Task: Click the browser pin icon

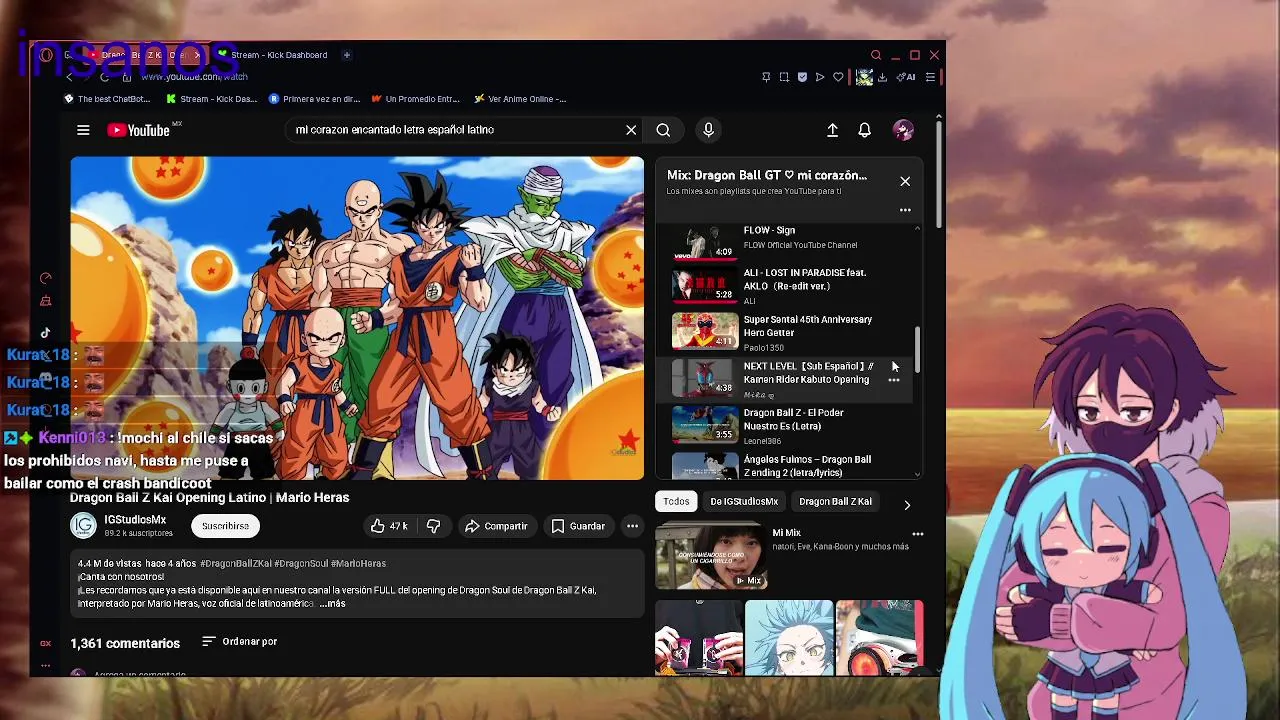Action: 766,77
